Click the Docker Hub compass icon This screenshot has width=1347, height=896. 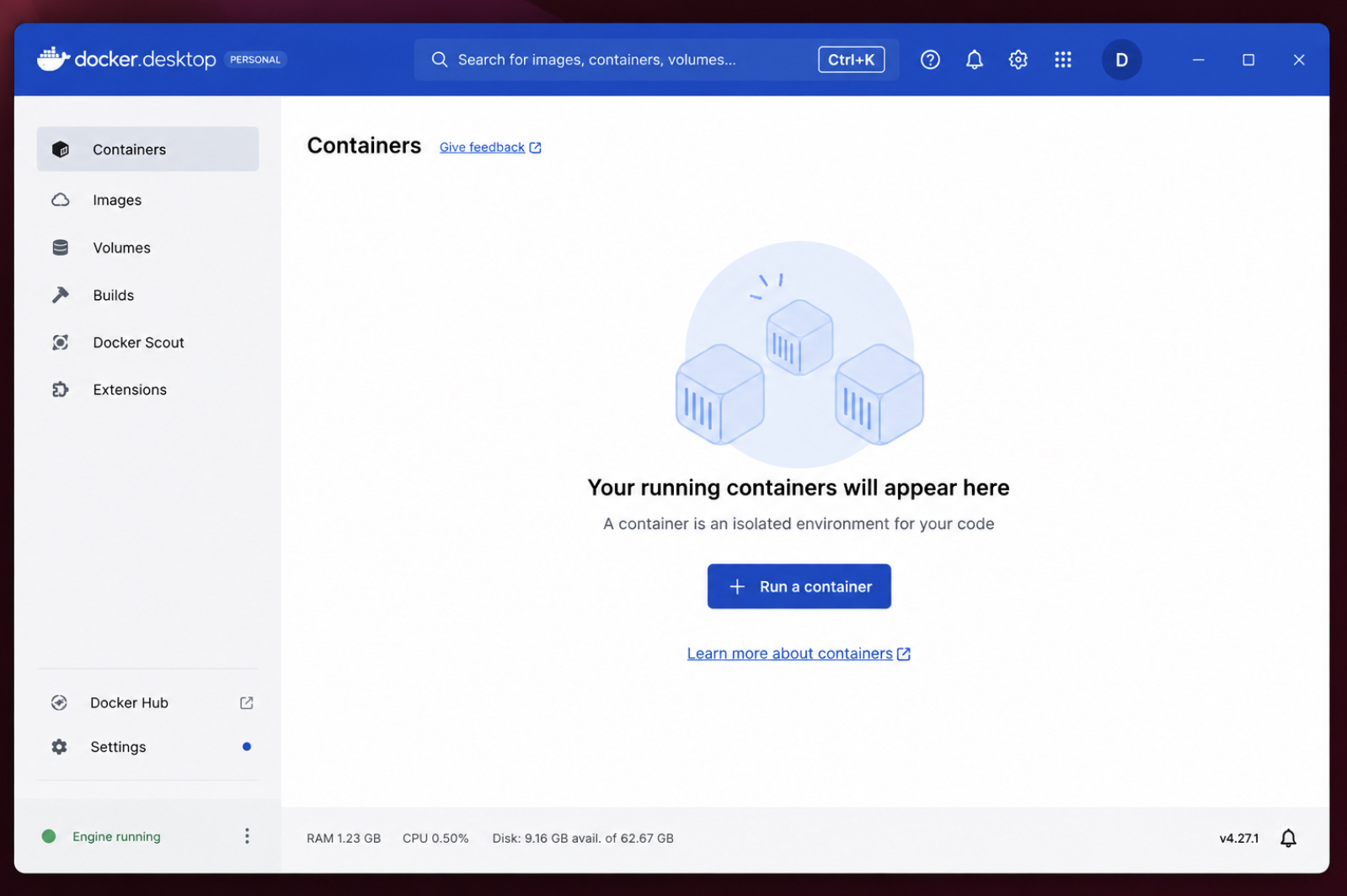point(59,703)
